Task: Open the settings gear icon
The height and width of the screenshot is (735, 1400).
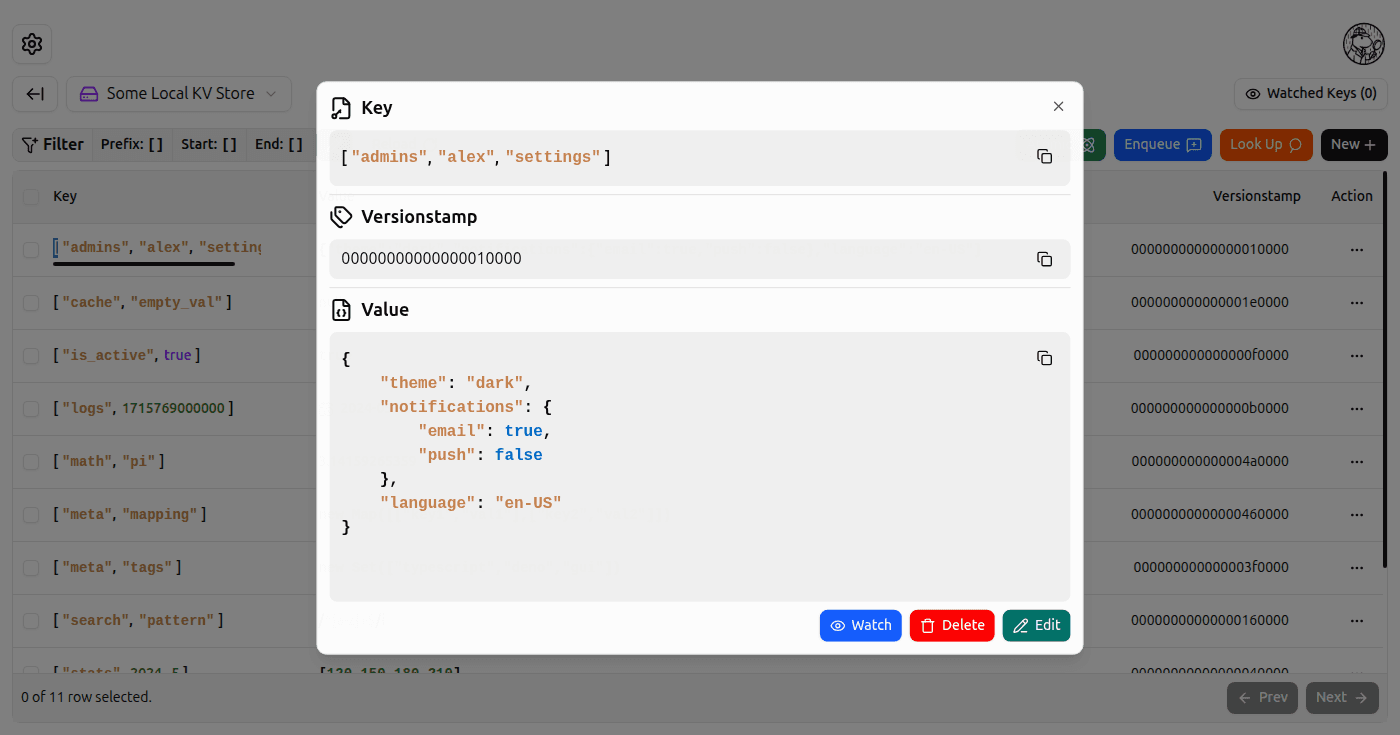Action: pyautogui.click(x=32, y=44)
